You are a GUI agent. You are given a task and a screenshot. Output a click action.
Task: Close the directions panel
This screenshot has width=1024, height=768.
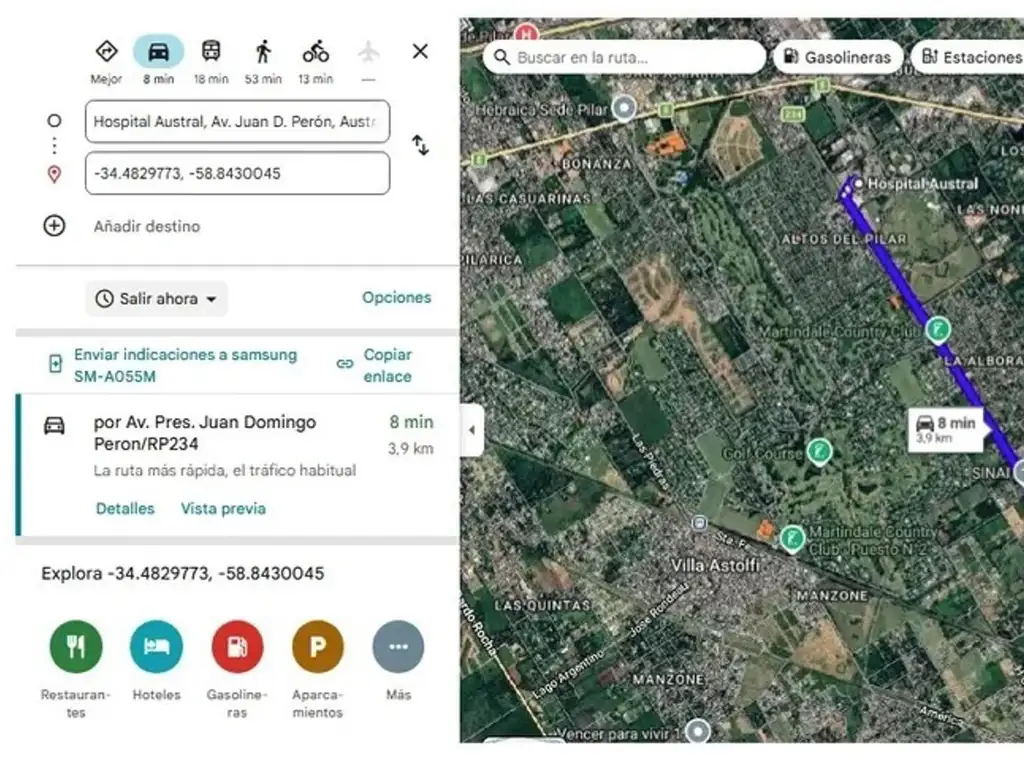point(420,51)
